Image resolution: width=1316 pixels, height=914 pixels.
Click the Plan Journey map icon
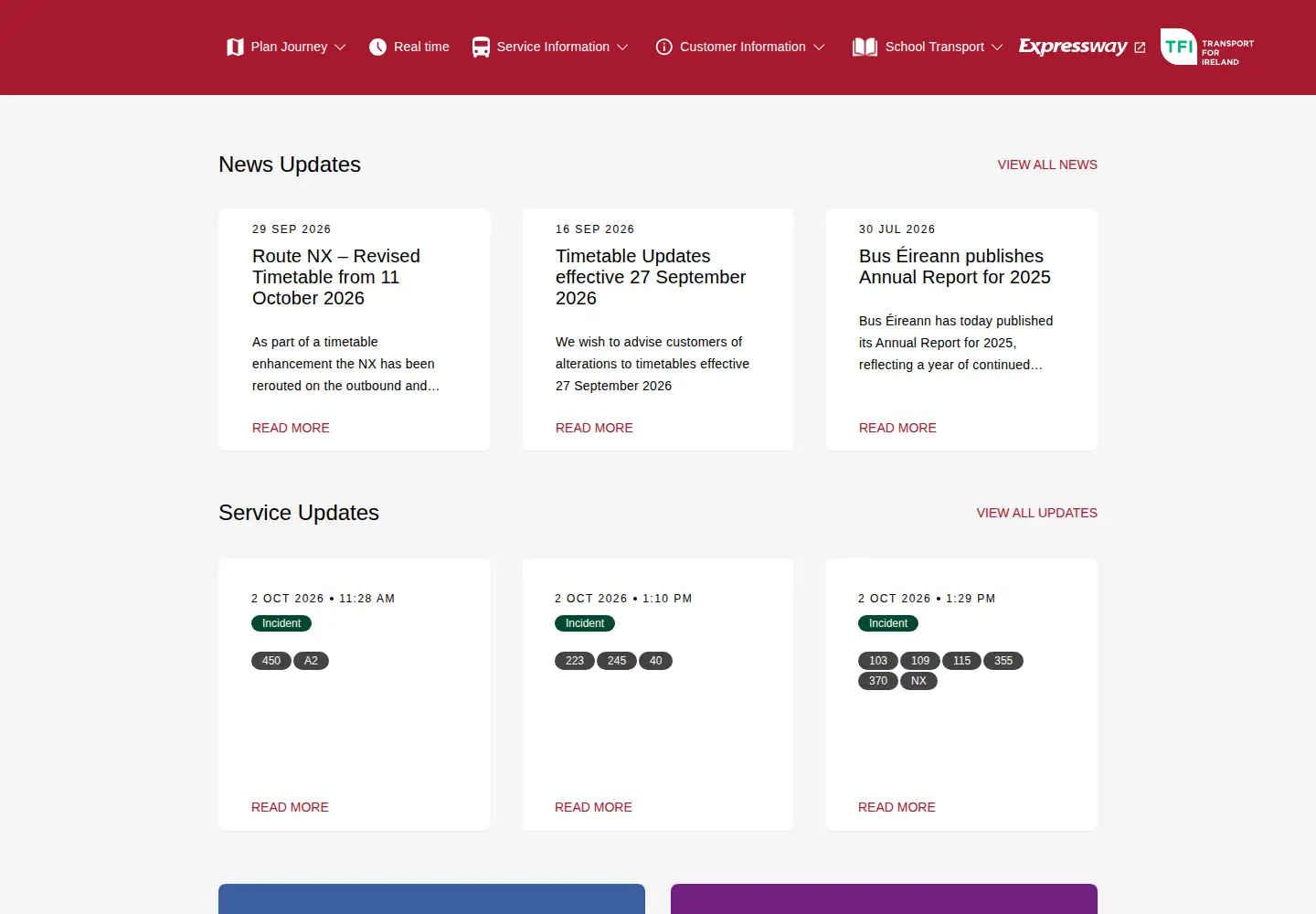coord(235,47)
